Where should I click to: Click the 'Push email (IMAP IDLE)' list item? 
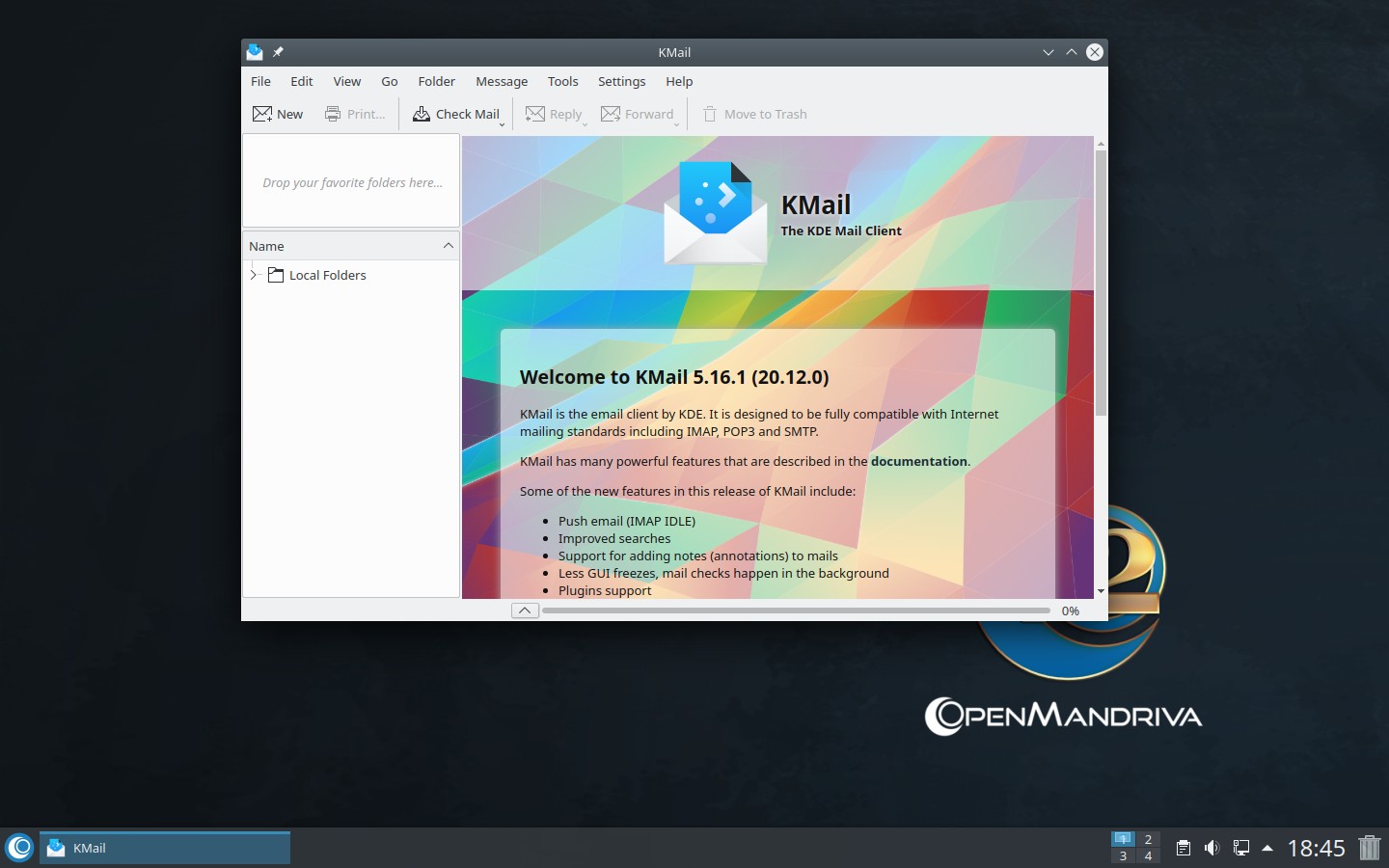(627, 521)
